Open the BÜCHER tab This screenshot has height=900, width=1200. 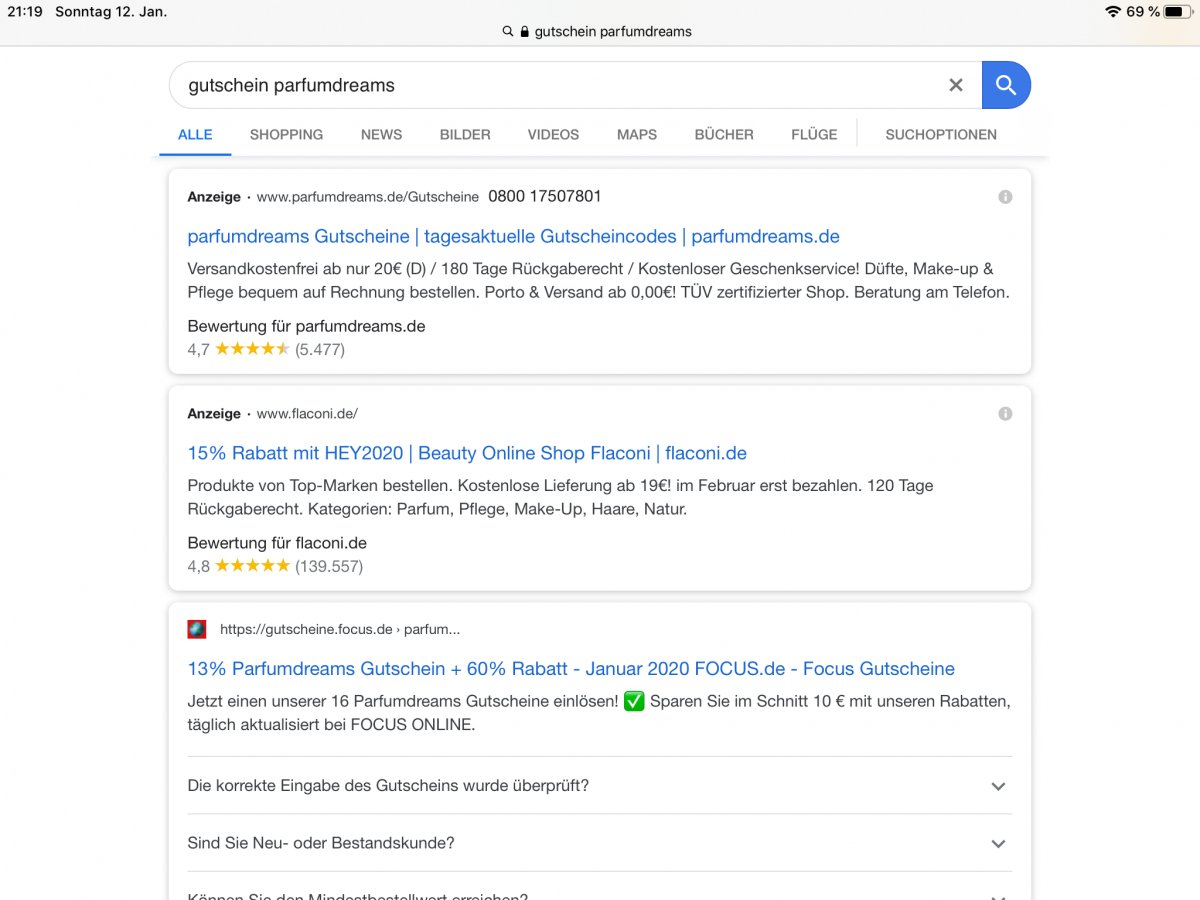click(x=724, y=135)
